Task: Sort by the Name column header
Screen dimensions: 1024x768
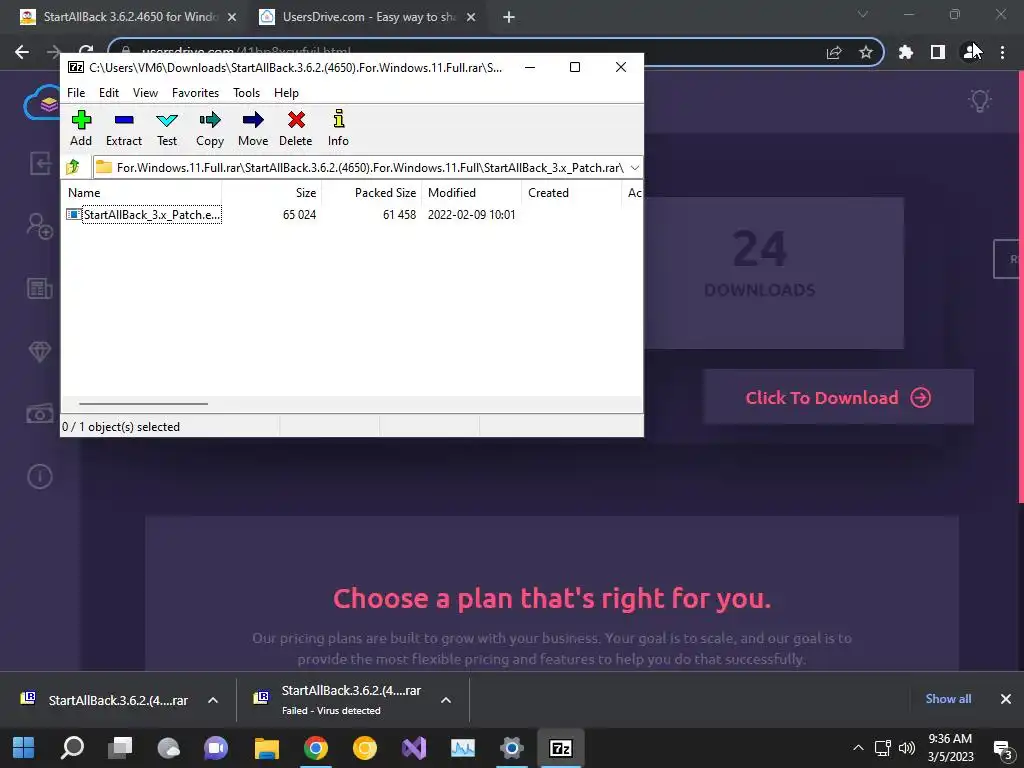Action: click(142, 193)
